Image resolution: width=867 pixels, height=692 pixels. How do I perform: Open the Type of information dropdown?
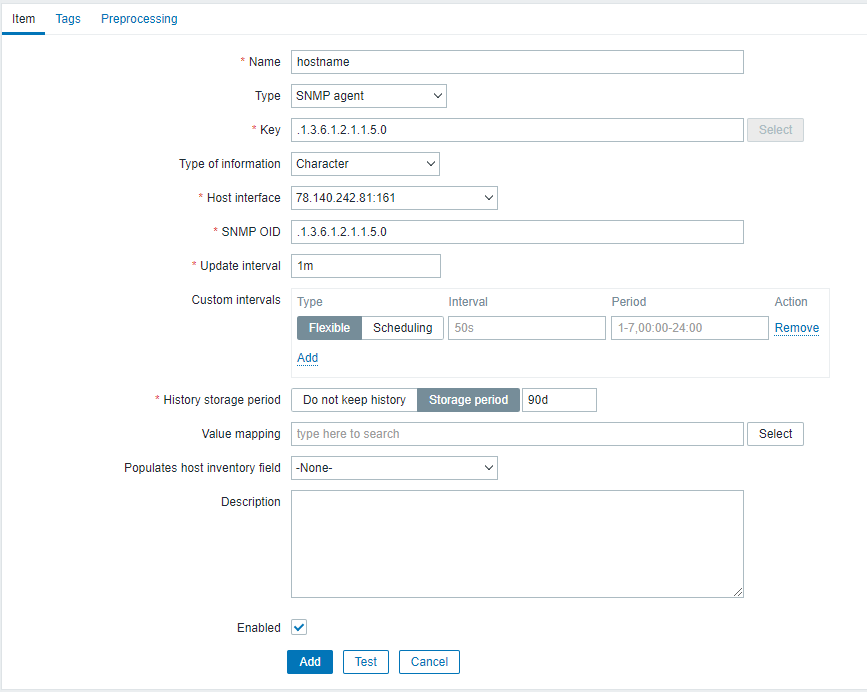(x=365, y=163)
